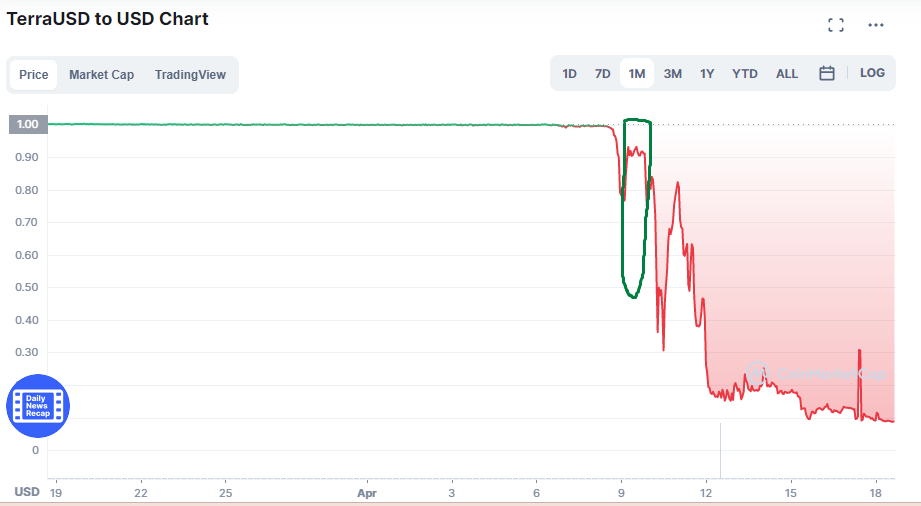Viewport: 921px width, 506px height.
Task: Click the 0.50 y-axis value
Action: [x=27, y=287]
